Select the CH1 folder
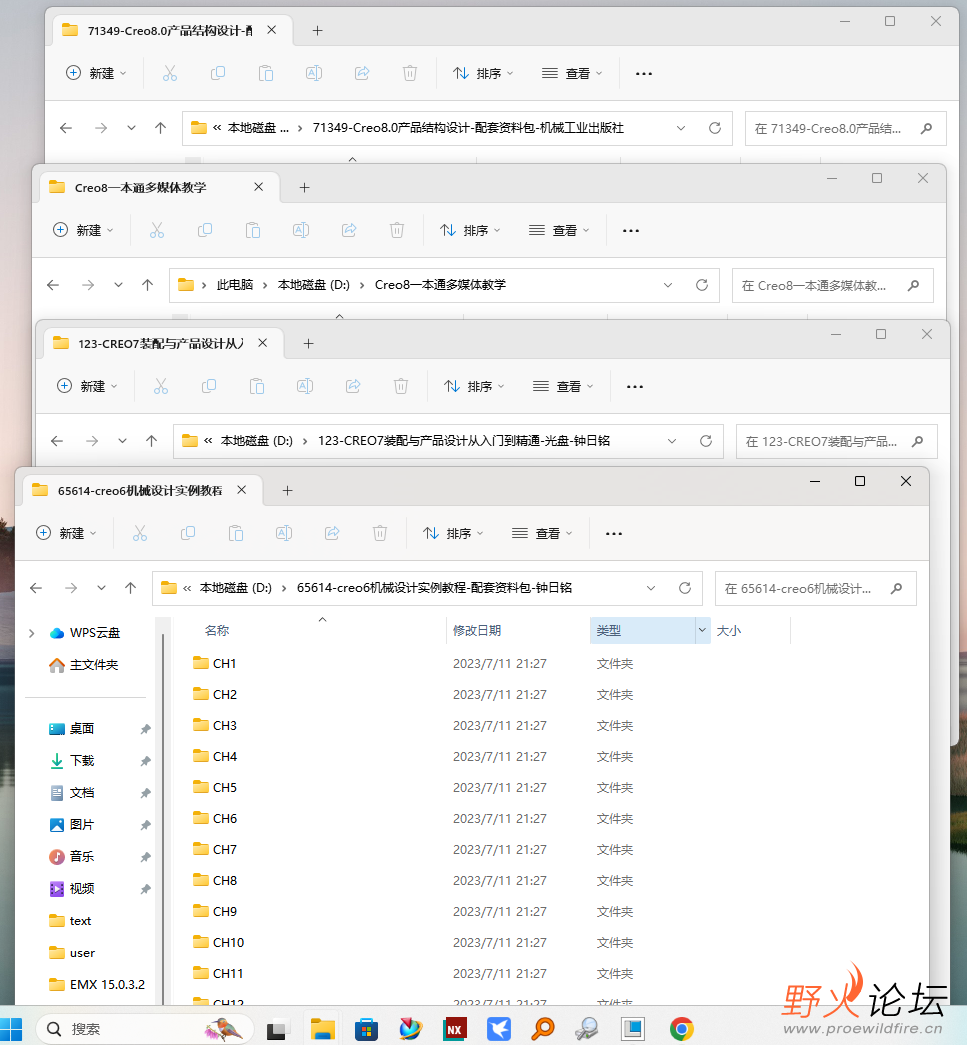967x1045 pixels. pos(215,663)
